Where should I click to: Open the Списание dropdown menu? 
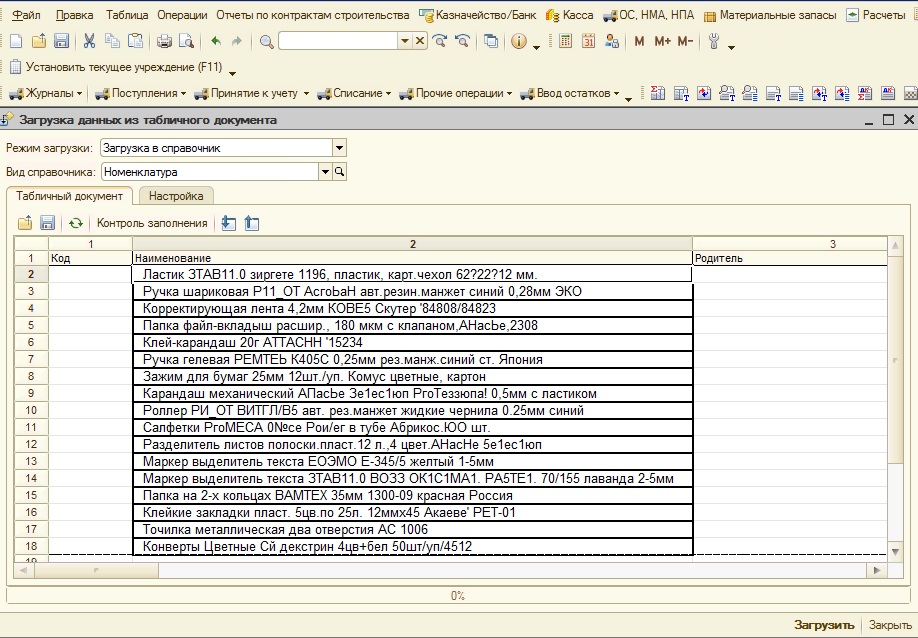pos(355,93)
